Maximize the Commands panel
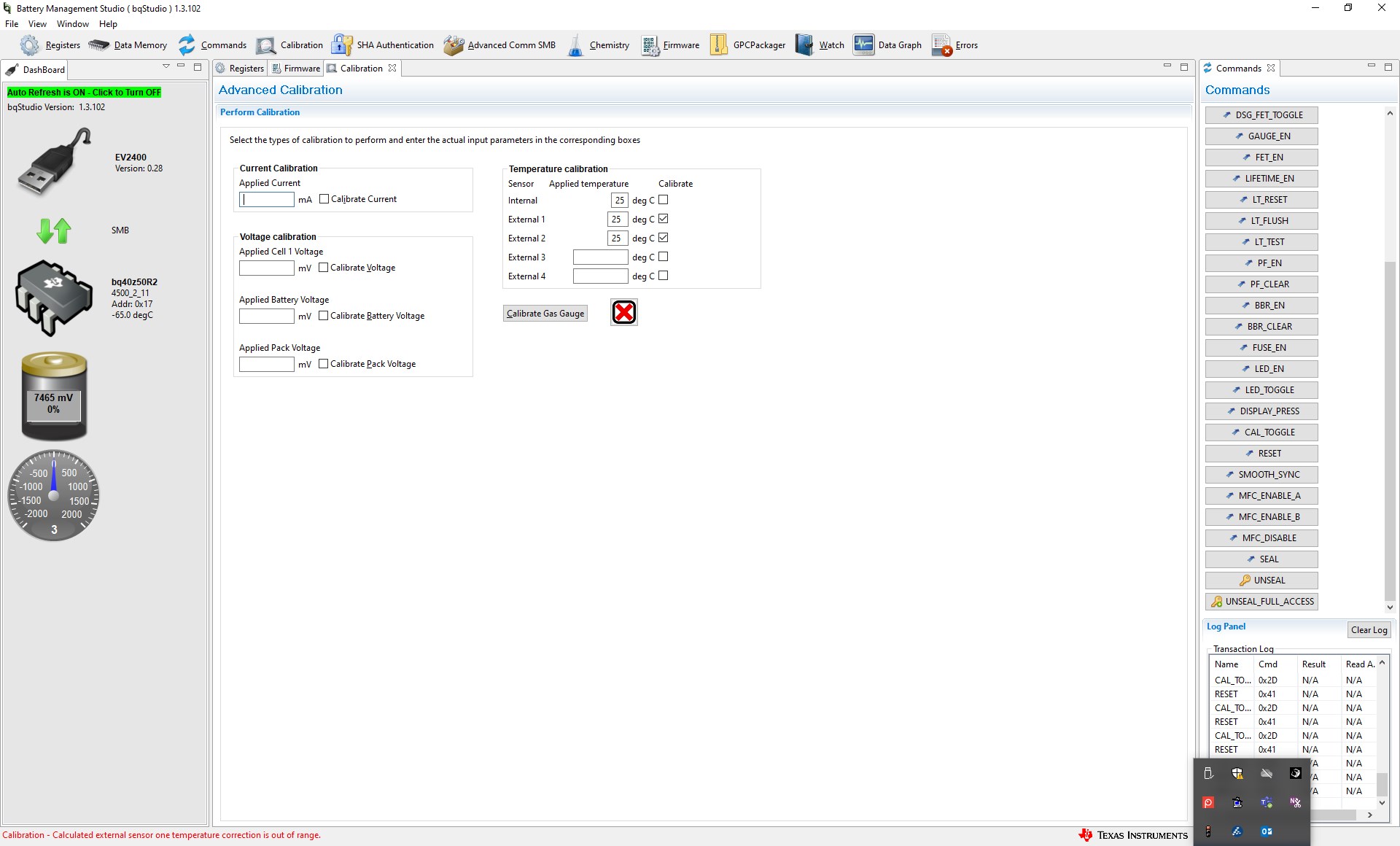The height and width of the screenshot is (846, 1400). (x=1388, y=66)
